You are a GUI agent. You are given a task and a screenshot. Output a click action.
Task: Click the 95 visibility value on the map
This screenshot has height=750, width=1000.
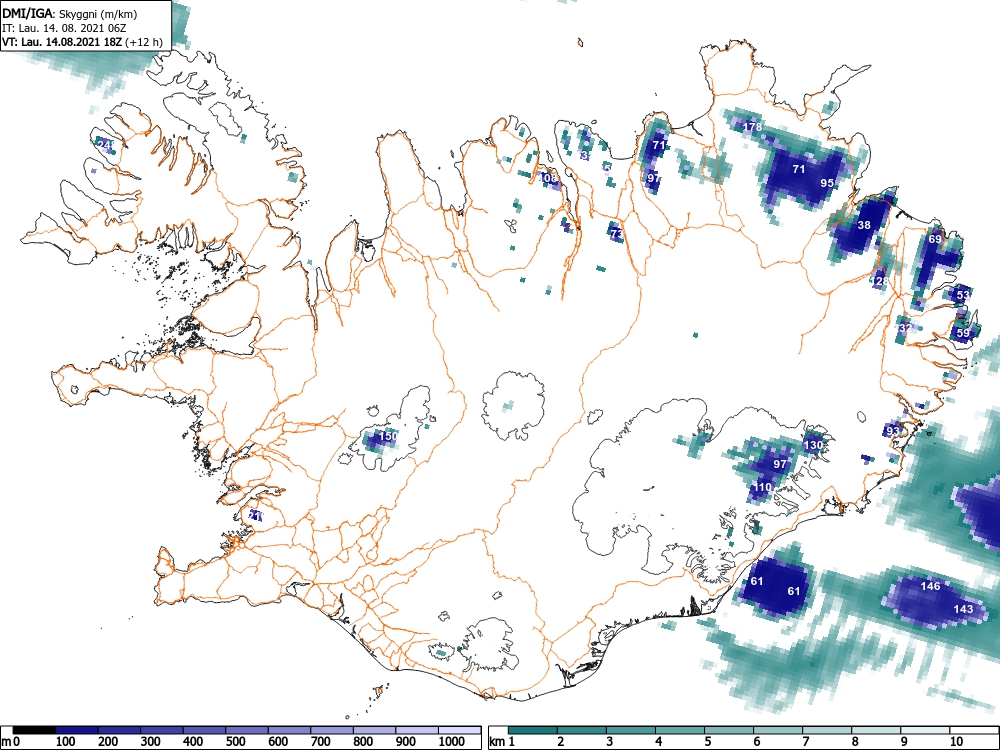827,183
